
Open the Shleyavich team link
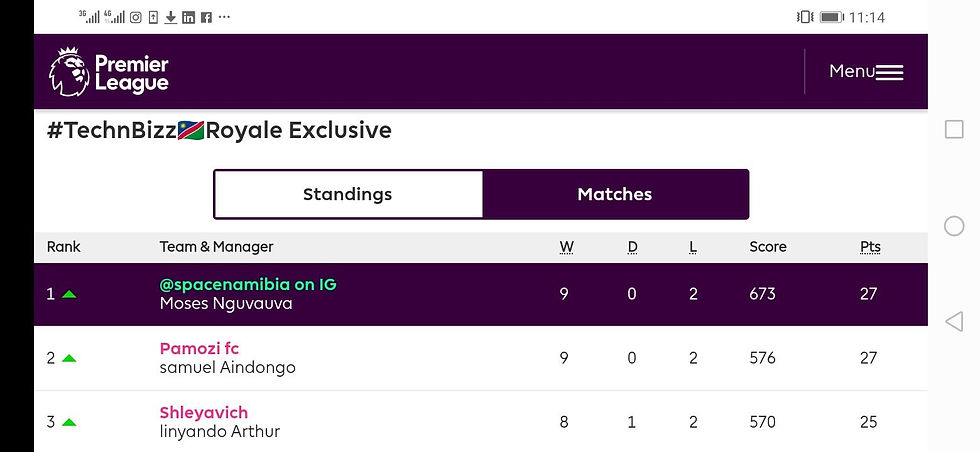[x=203, y=412]
